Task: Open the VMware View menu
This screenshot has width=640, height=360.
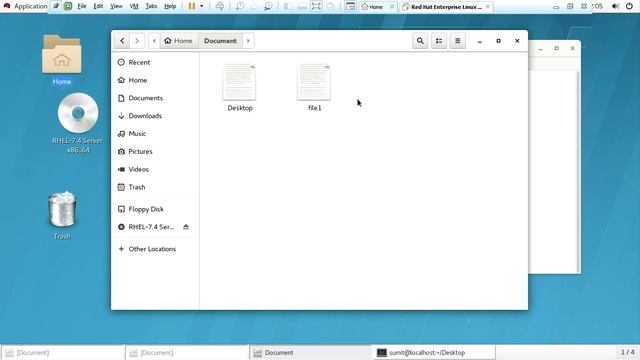Action: pyautogui.click(x=116, y=6)
